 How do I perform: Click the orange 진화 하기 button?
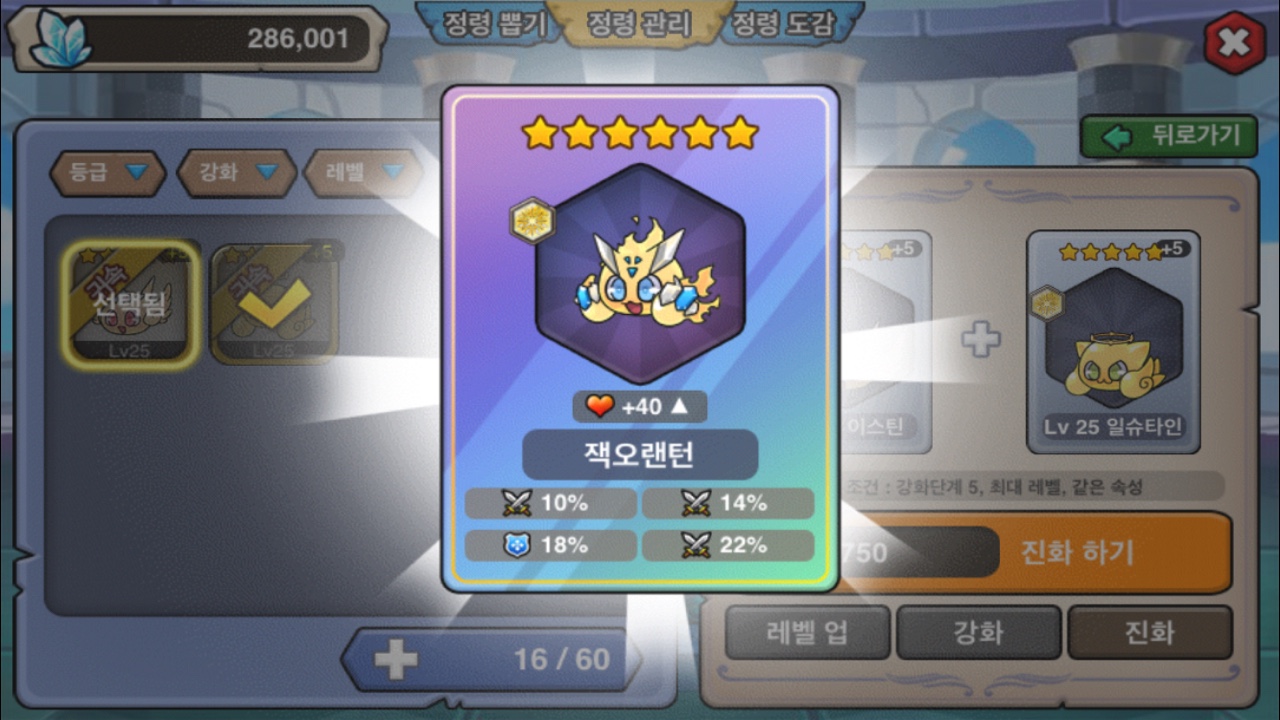[x=1076, y=552]
